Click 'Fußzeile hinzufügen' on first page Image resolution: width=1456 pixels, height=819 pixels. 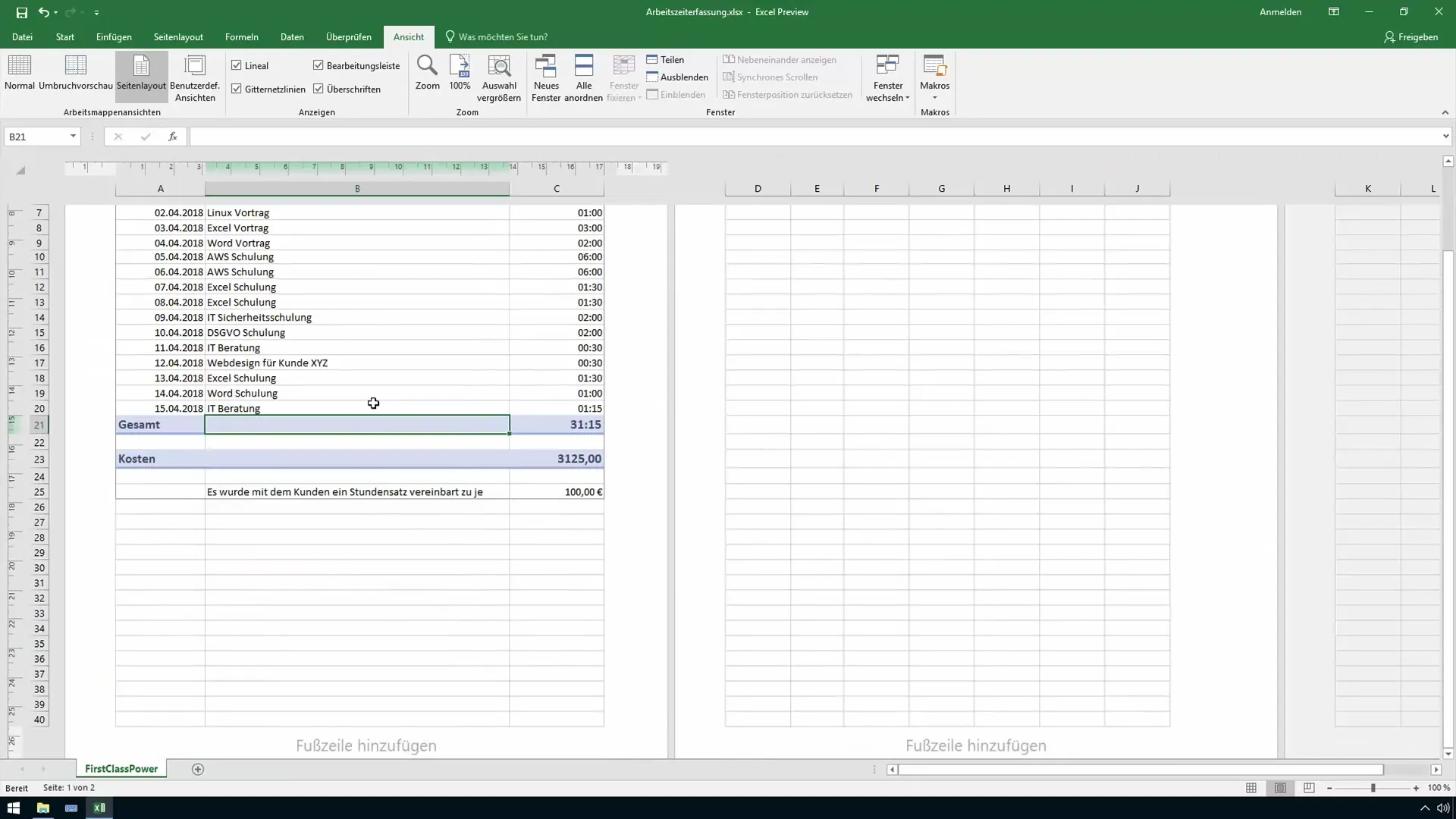[366, 746]
